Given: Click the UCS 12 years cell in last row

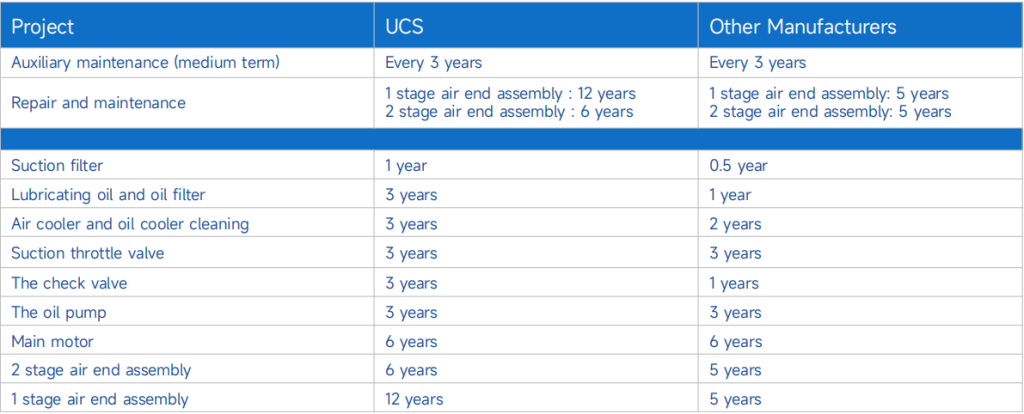Looking at the screenshot, I should [414, 400].
